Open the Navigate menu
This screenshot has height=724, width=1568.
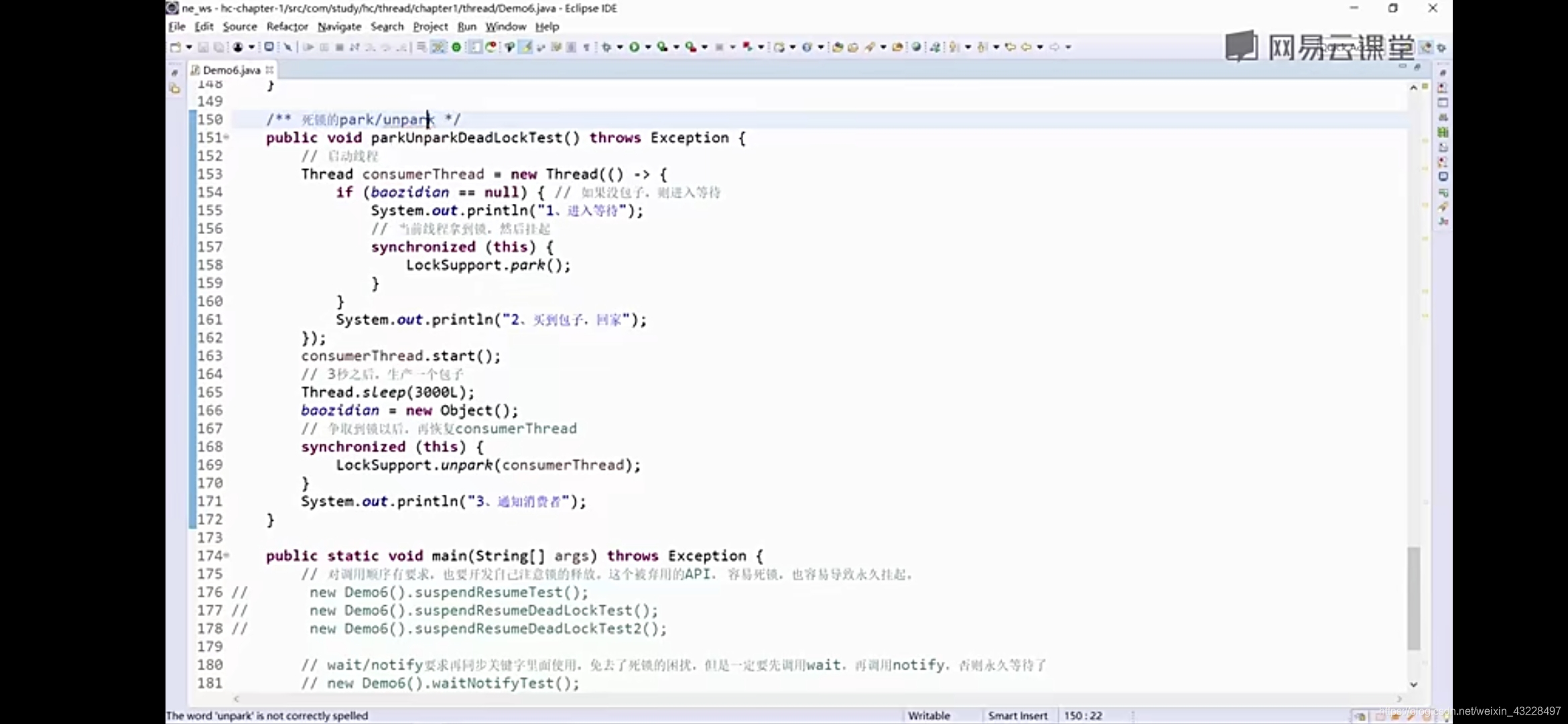click(339, 27)
